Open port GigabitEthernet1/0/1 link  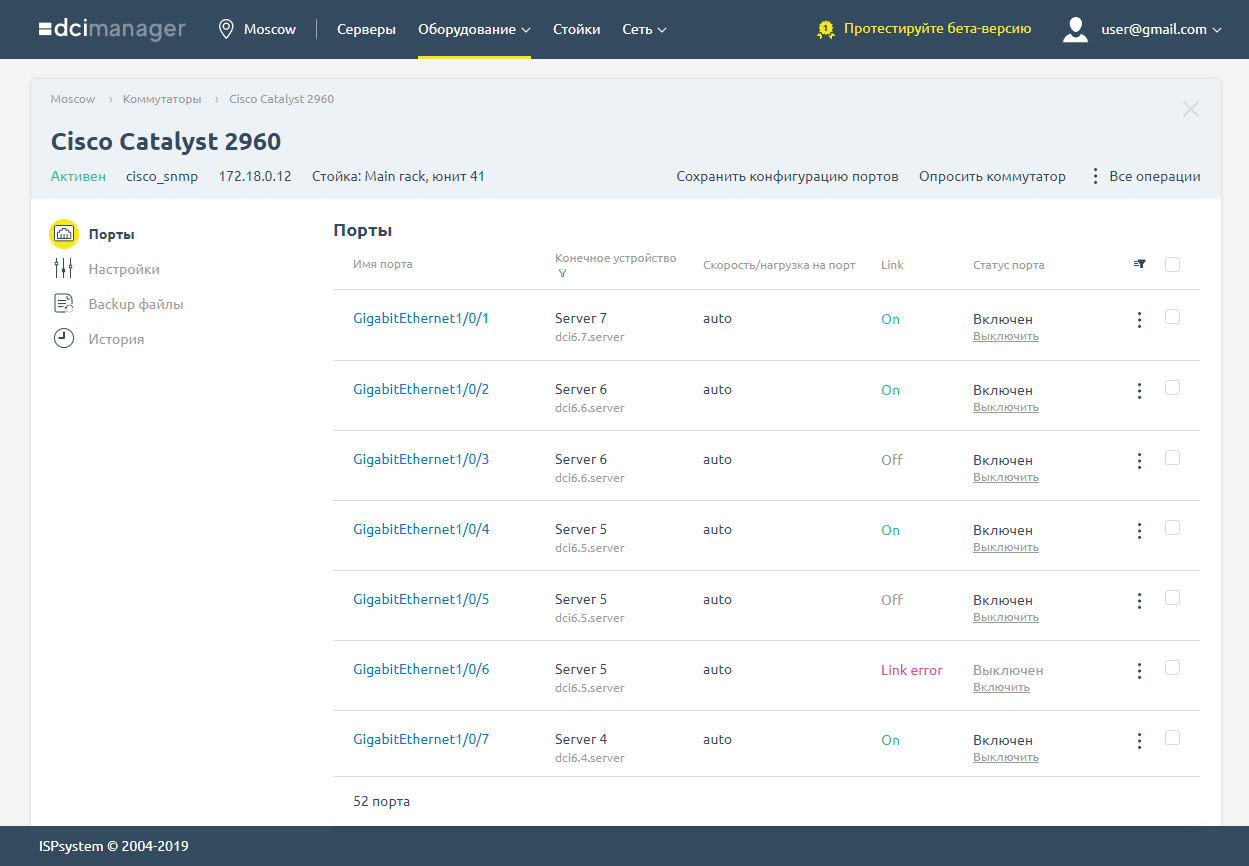point(421,319)
